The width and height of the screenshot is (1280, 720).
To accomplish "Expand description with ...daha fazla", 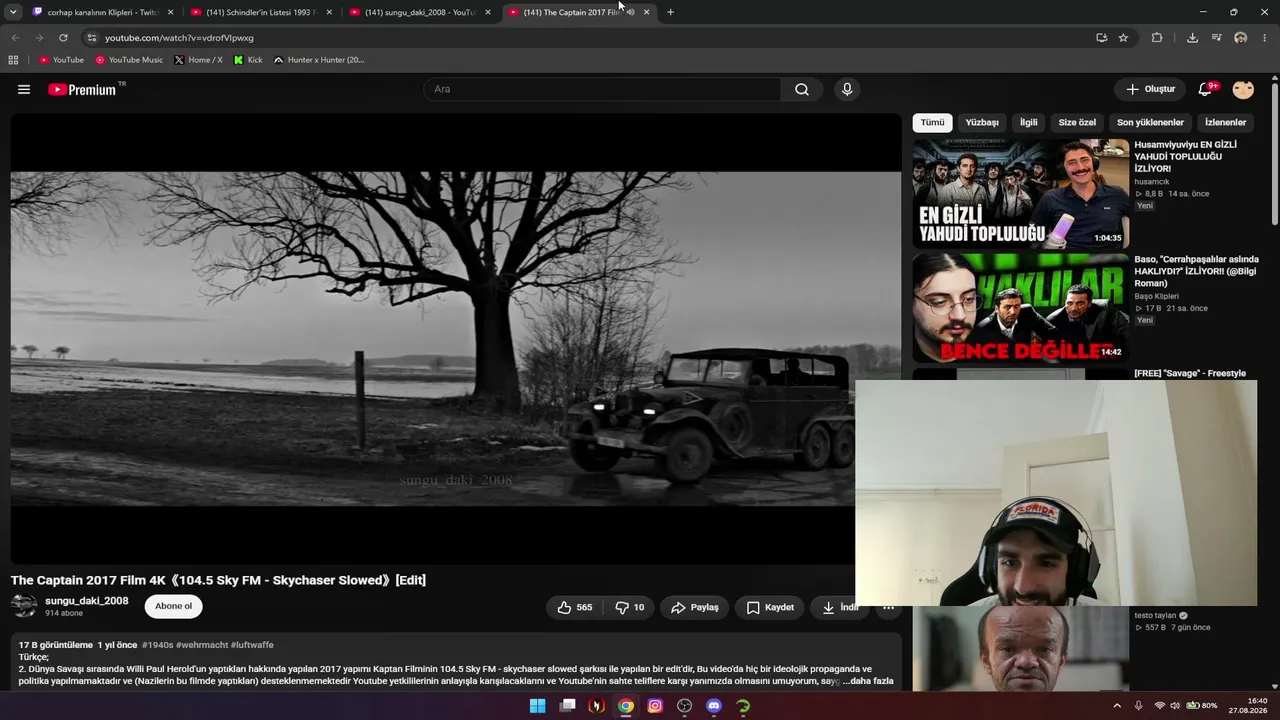I will click(868, 681).
